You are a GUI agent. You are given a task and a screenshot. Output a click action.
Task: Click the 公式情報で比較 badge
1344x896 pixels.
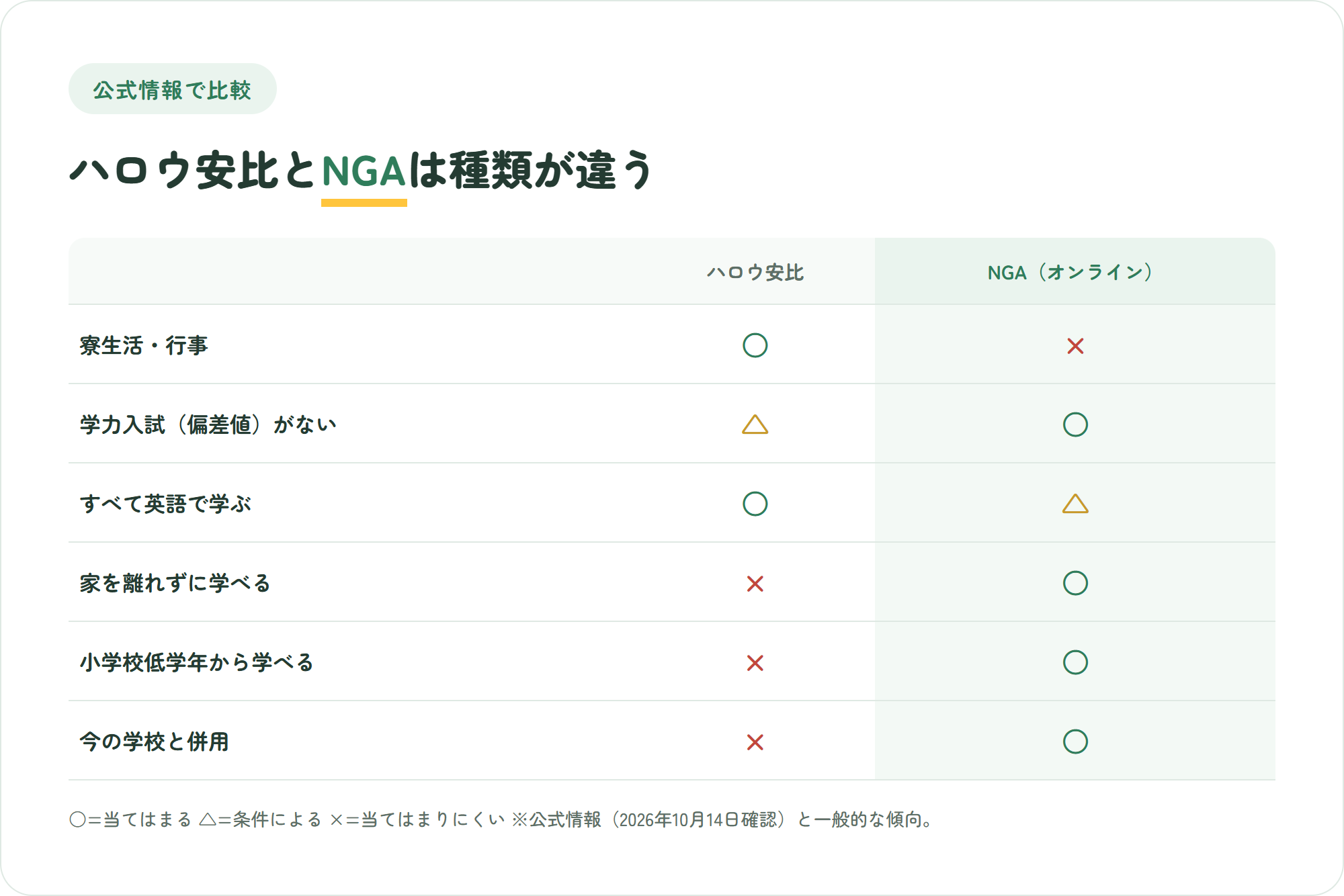coord(172,89)
